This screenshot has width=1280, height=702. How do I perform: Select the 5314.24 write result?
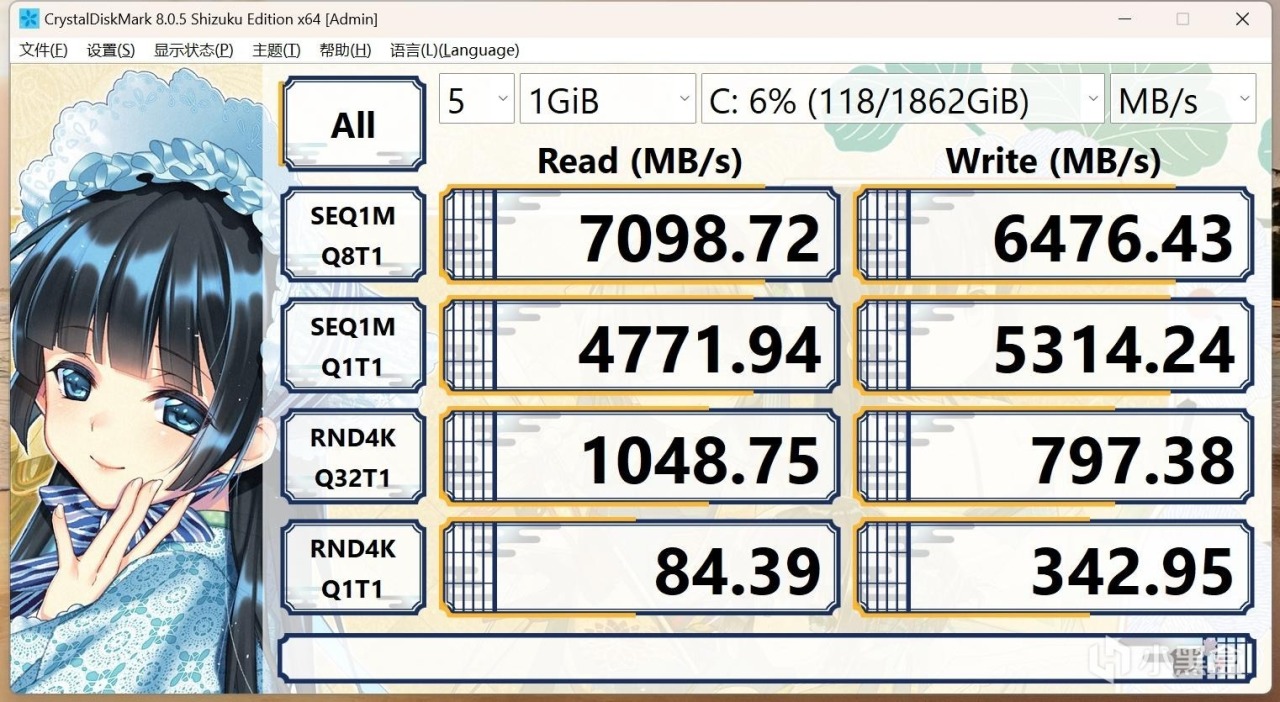pos(1054,347)
